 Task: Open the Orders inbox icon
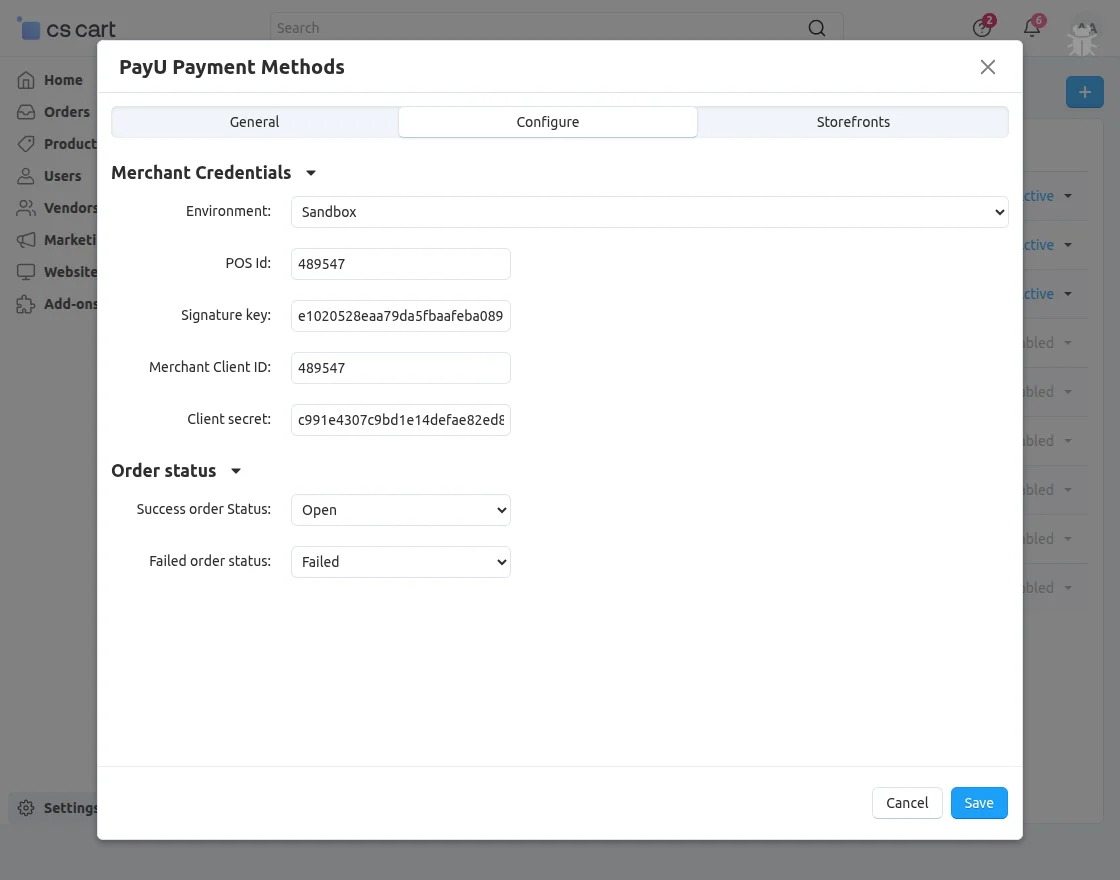coord(26,112)
